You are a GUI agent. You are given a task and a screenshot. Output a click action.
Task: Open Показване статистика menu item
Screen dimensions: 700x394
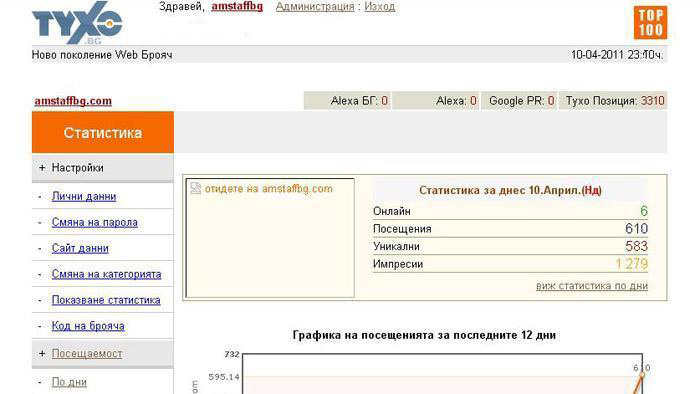(106, 300)
